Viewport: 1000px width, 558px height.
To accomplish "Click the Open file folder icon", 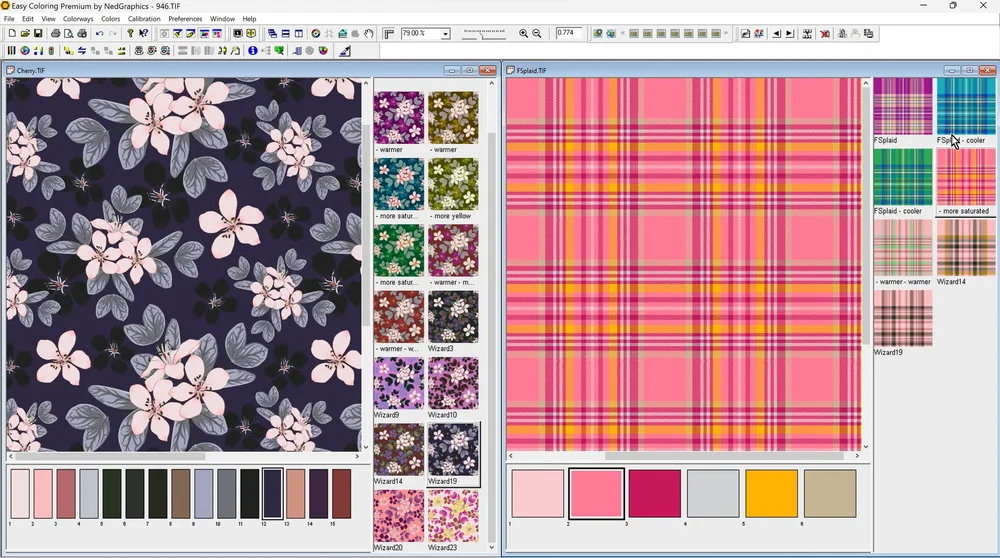I will tap(24, 34).
